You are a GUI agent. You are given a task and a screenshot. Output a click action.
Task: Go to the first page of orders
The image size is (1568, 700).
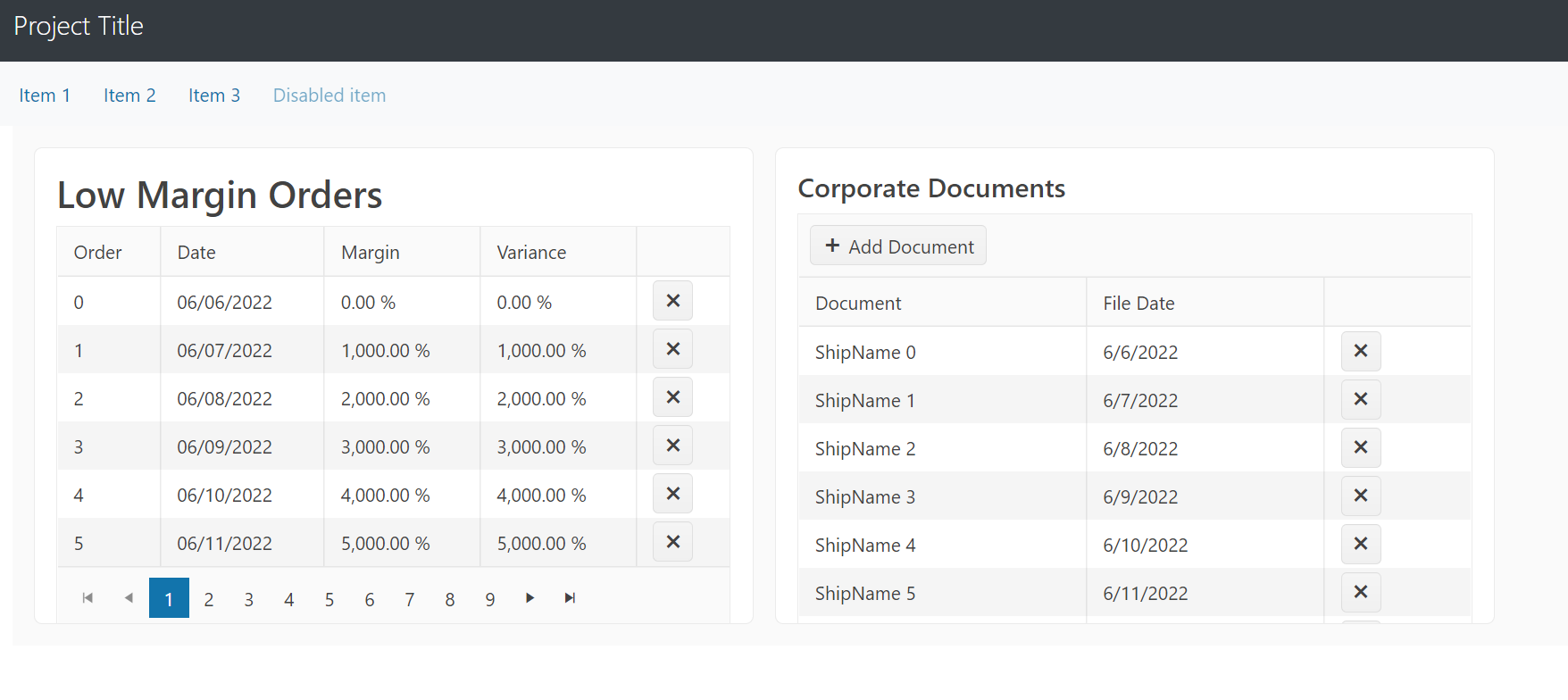[88, 598]
